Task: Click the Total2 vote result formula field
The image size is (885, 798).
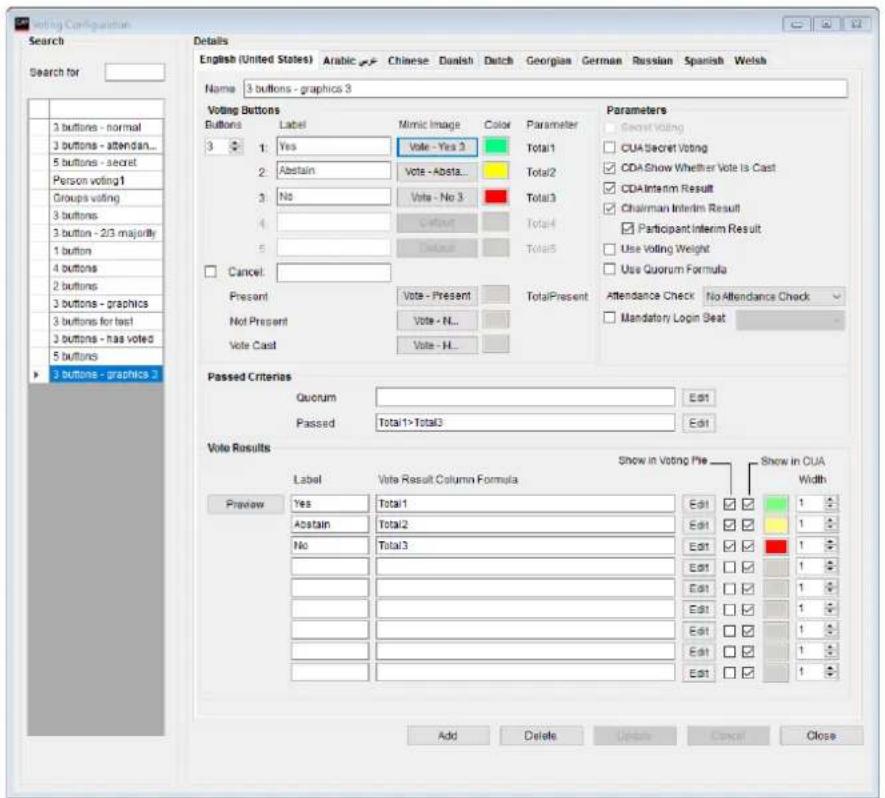Action: coord(525,525)
